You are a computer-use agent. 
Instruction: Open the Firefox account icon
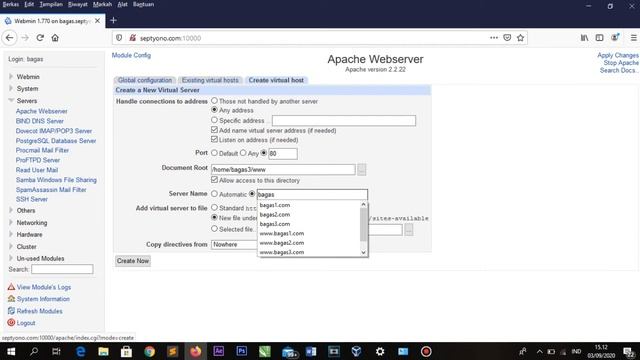615,38
